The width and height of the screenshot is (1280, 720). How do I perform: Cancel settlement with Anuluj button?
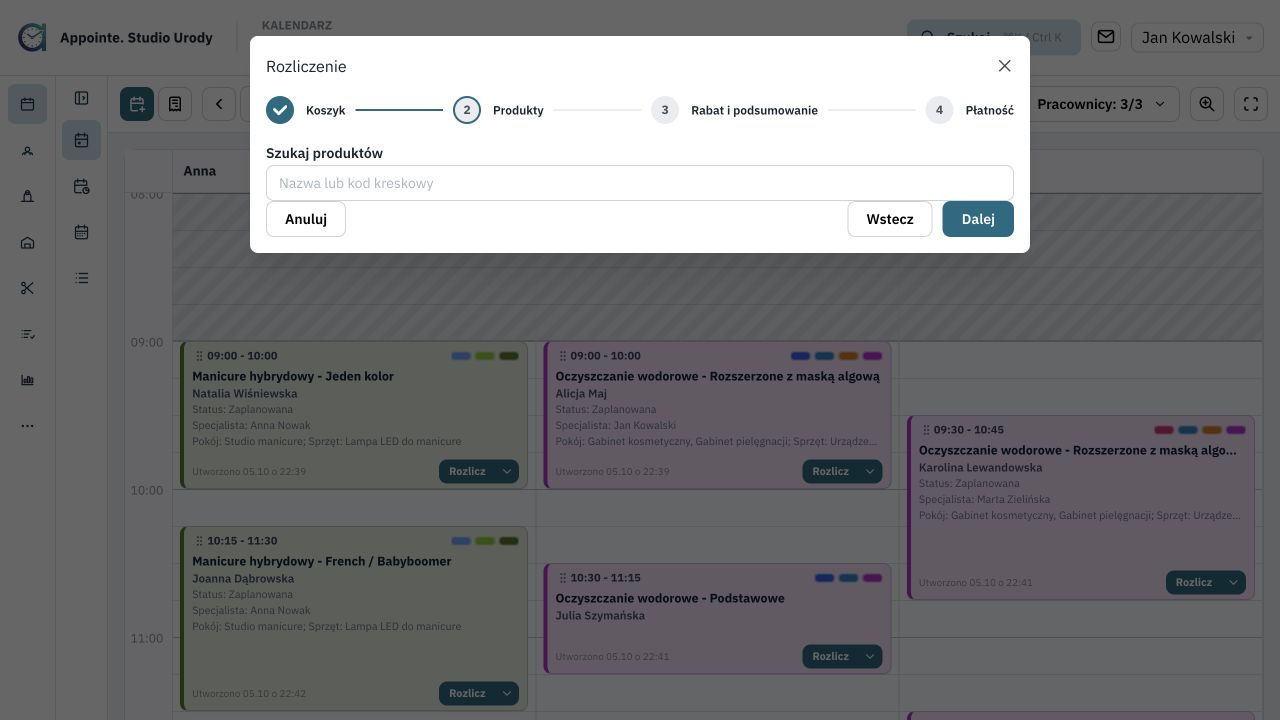tap(306, 219)
